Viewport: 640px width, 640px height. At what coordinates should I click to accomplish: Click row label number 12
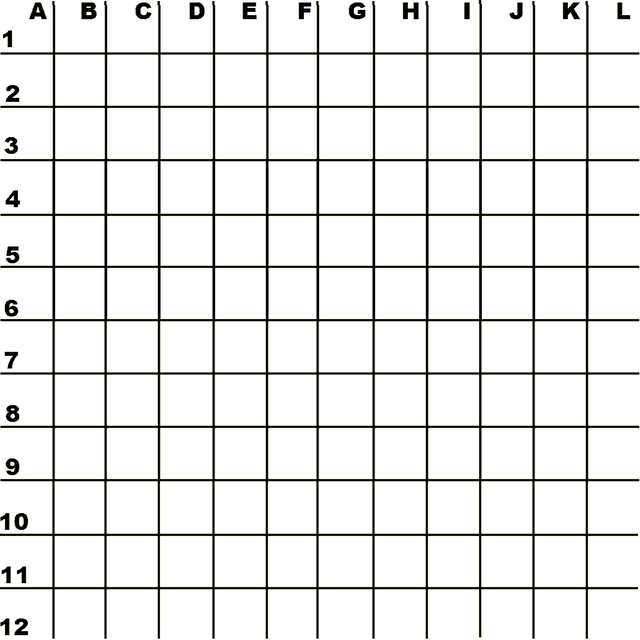pyautogui.click(x=15, y=627)
